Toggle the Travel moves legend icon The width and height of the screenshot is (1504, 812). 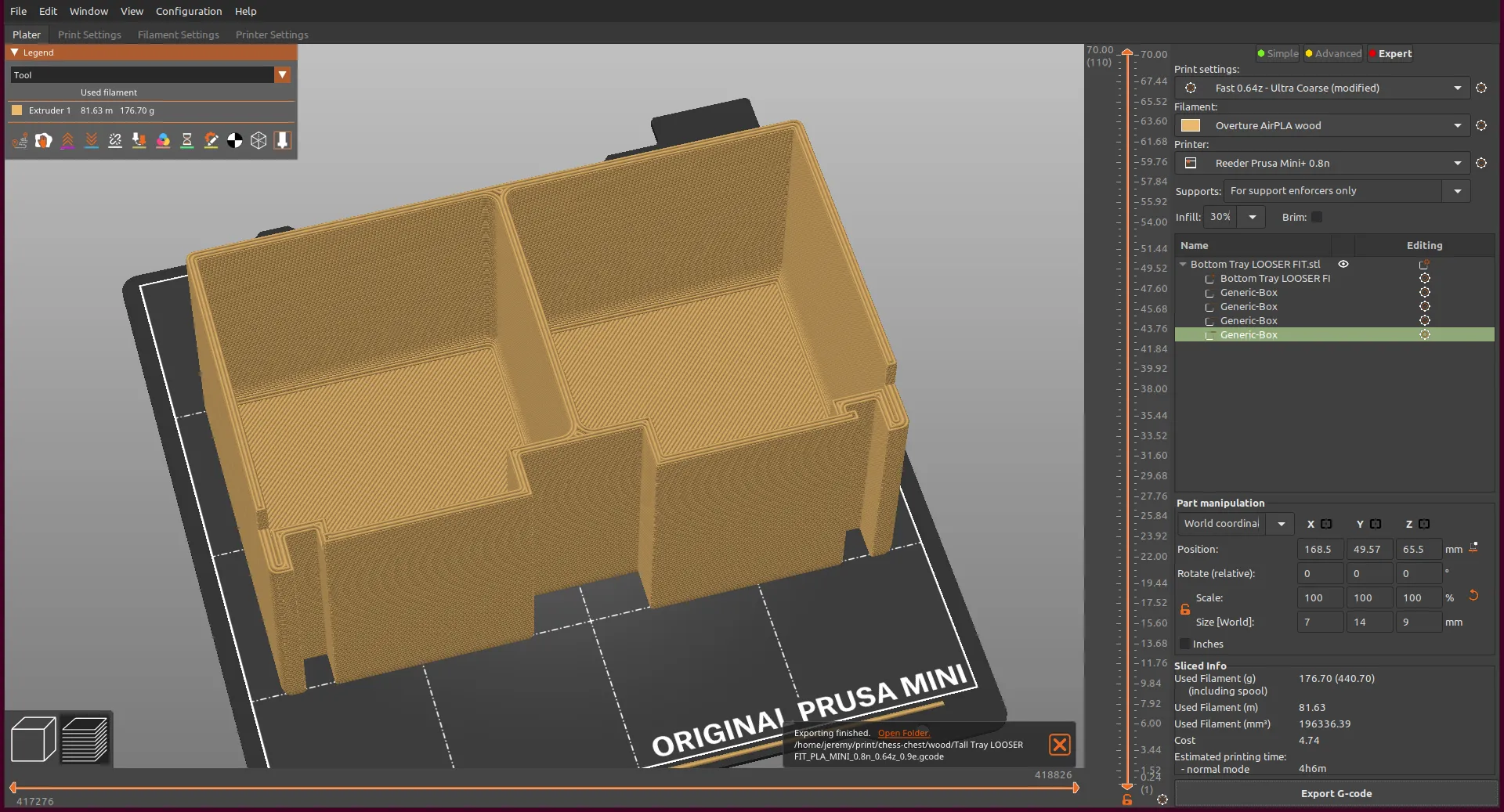coord(20,141)
